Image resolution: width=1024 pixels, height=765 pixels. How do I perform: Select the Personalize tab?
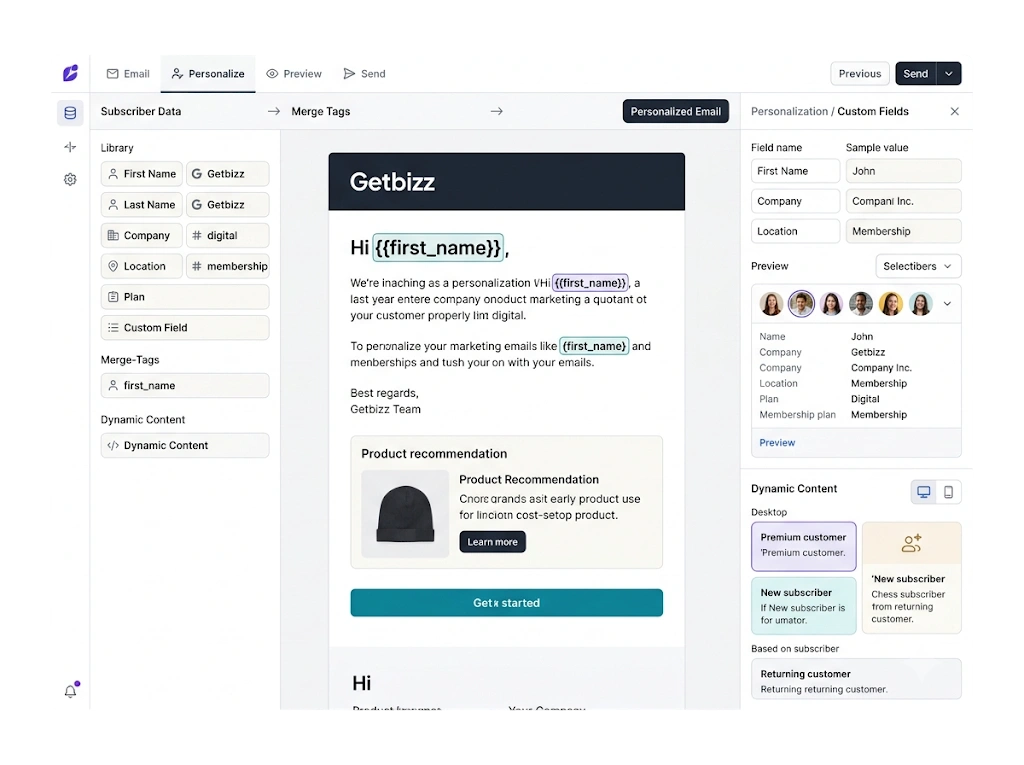pyautogui.click(x=208, y=74)
